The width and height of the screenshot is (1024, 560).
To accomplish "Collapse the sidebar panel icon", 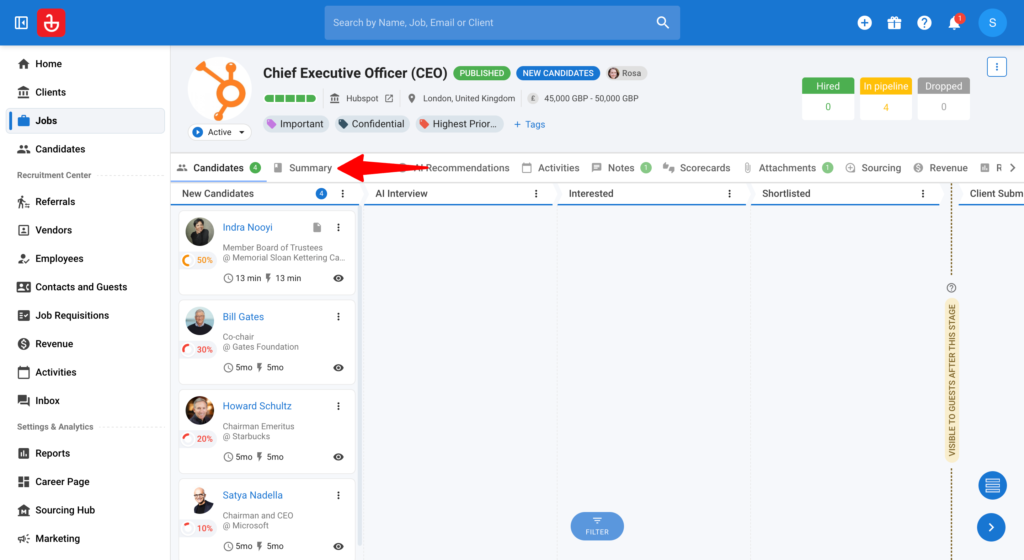I will tap(21, 23).
